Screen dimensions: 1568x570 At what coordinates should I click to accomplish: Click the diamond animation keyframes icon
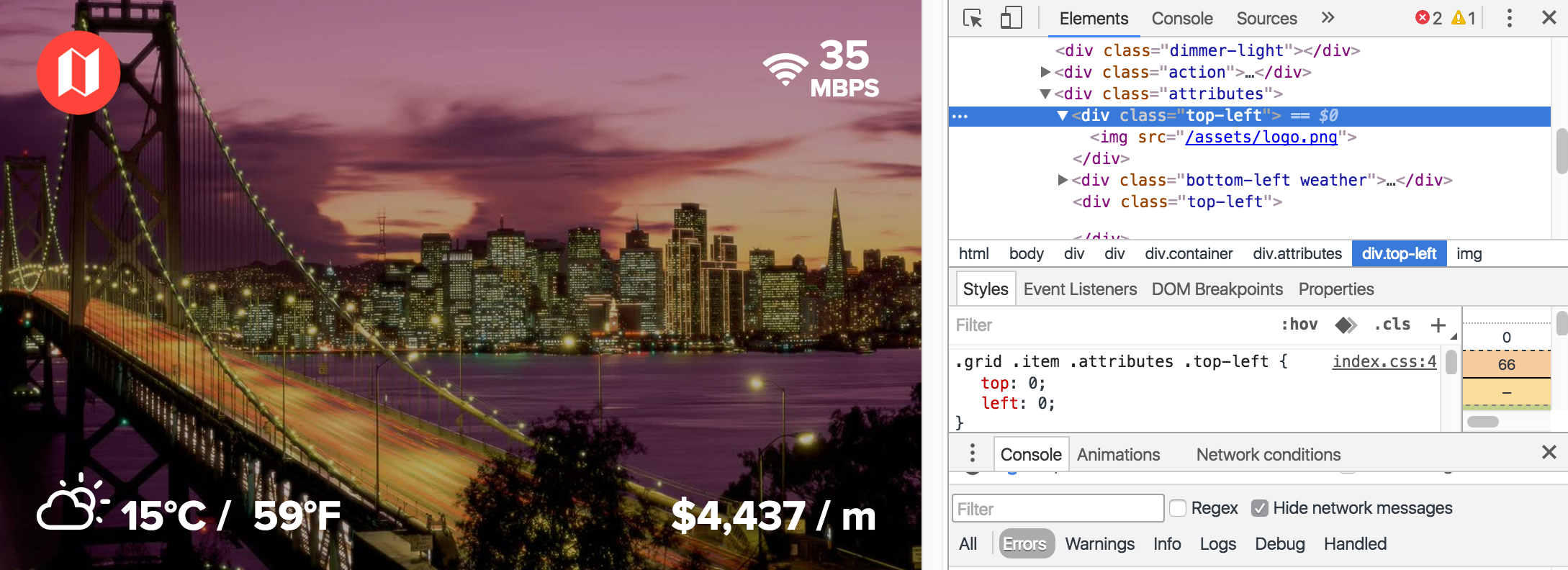[x=1345, y=325]
